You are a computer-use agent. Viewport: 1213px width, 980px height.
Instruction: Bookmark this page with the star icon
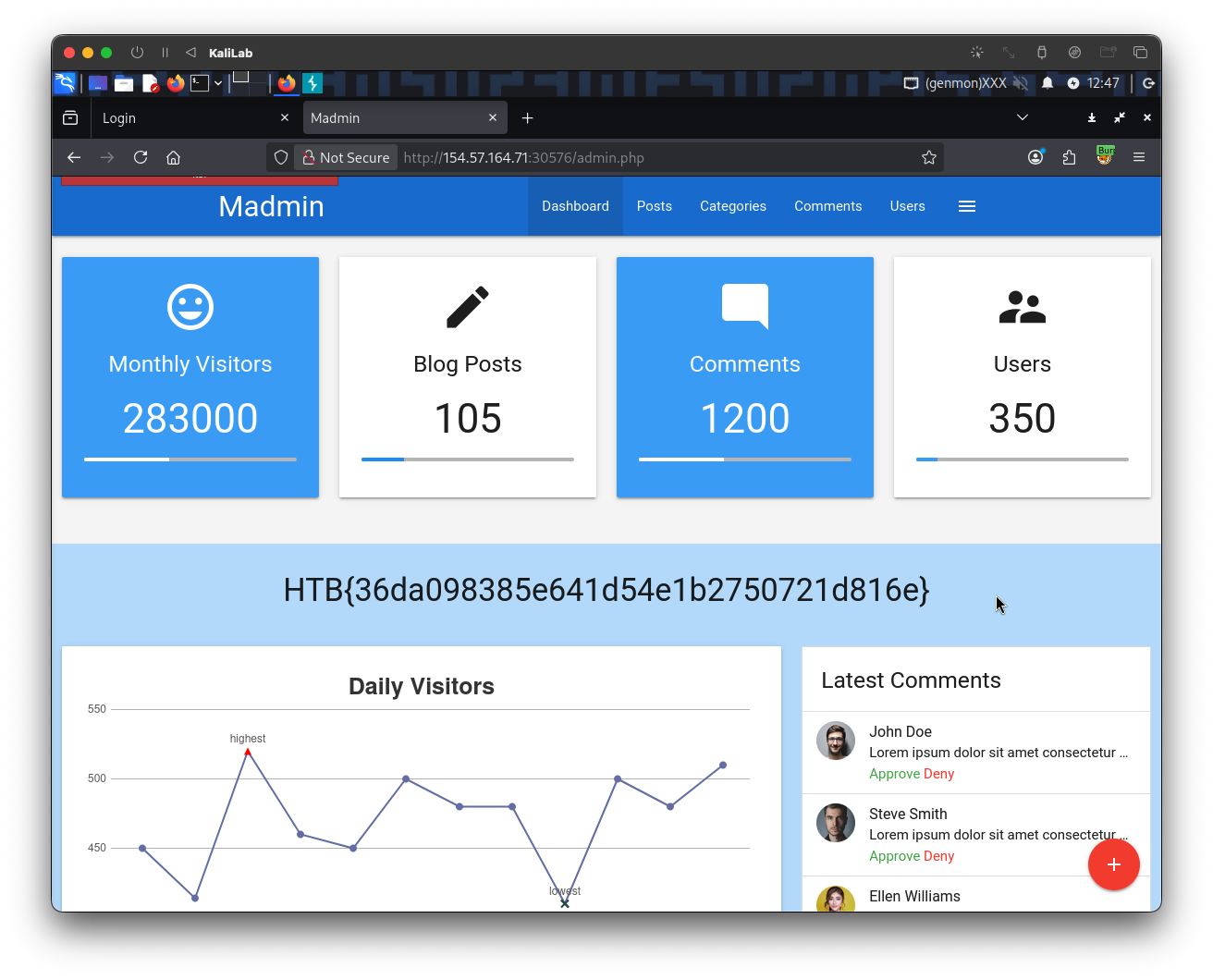(x=929, y=157)
